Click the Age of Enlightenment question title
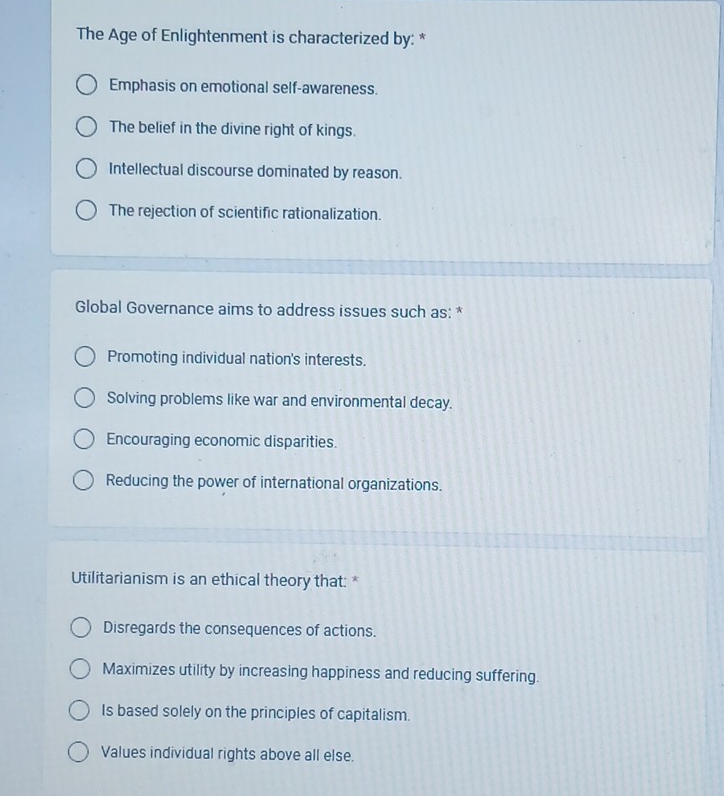 pyautogui.click(x=250, y=37)
